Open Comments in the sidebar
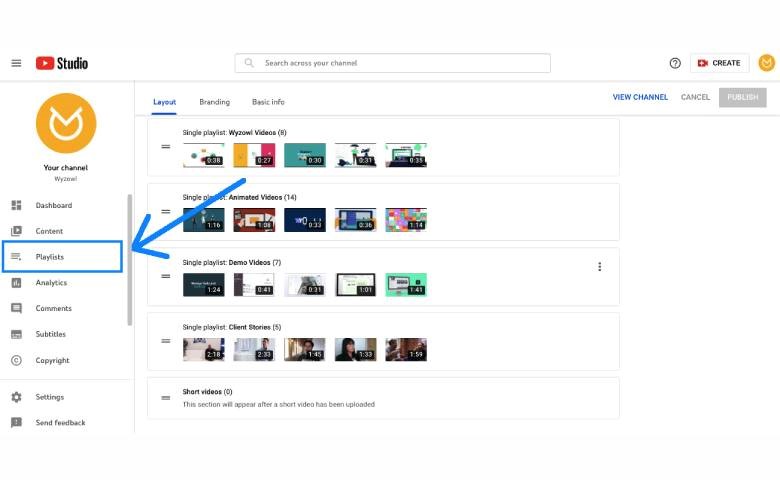780x480 pixels. point(53,309)
